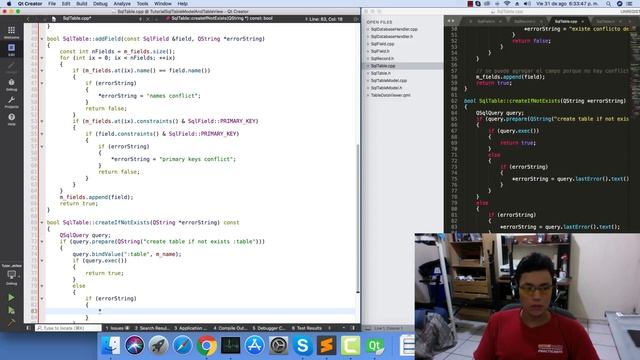Viewport: 640px width, 360px height.
Task: Select SqlField.cpp in Sublime open files
Action: 382,44
